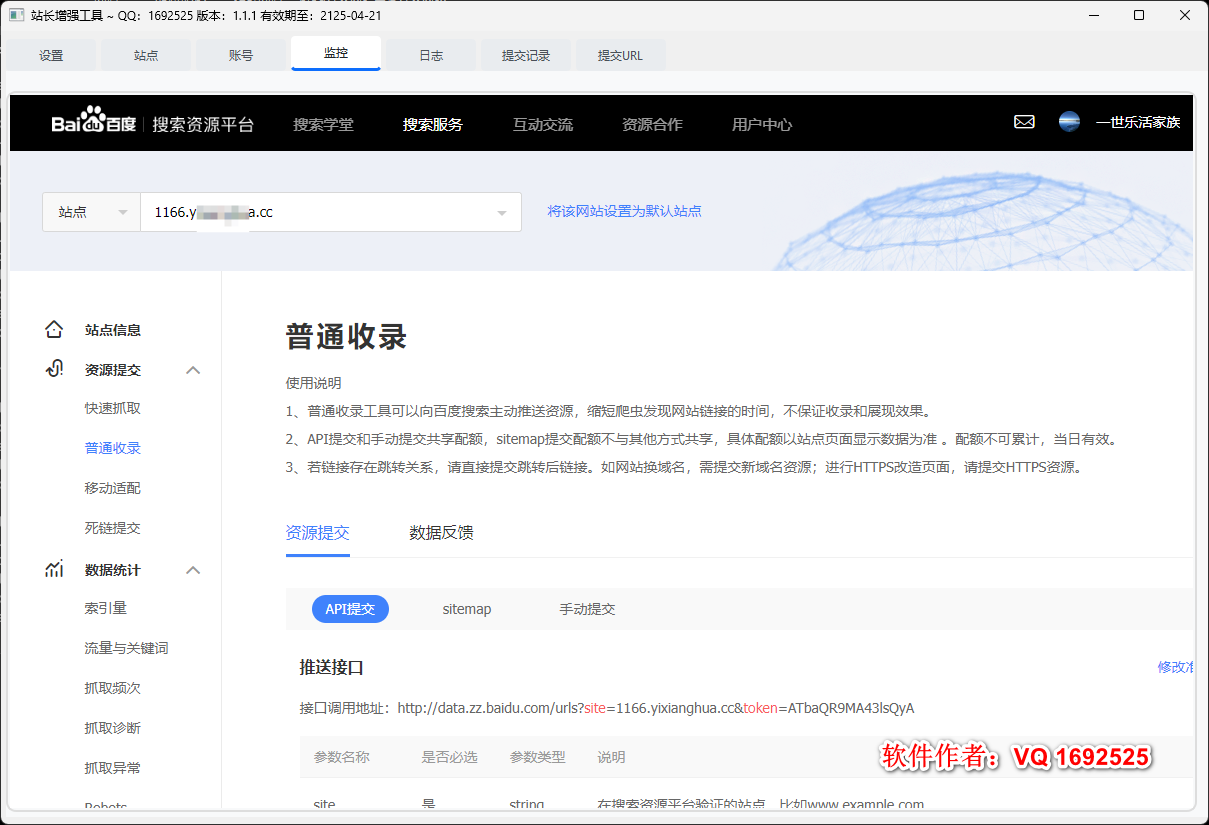This screenshot has height=825, width=1209.
Task: Switch to 手动提交 option
Action: point(587,609)
